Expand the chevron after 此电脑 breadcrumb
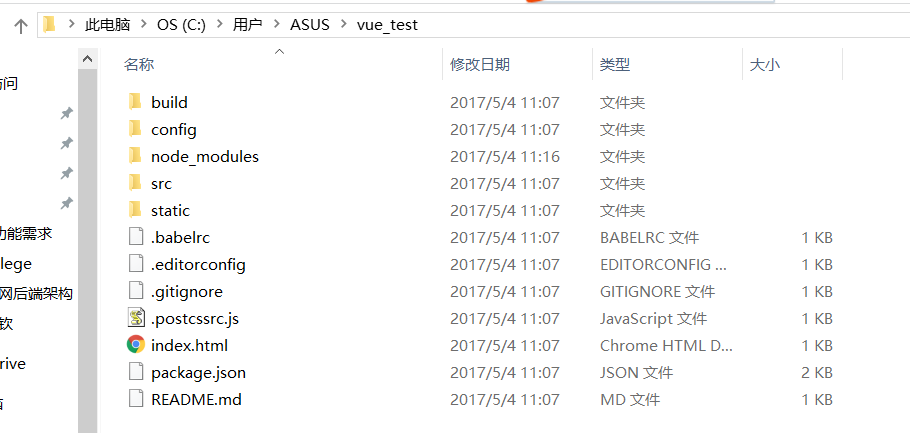The width and height of the screenshot is (910, 433). coord(142,25)
